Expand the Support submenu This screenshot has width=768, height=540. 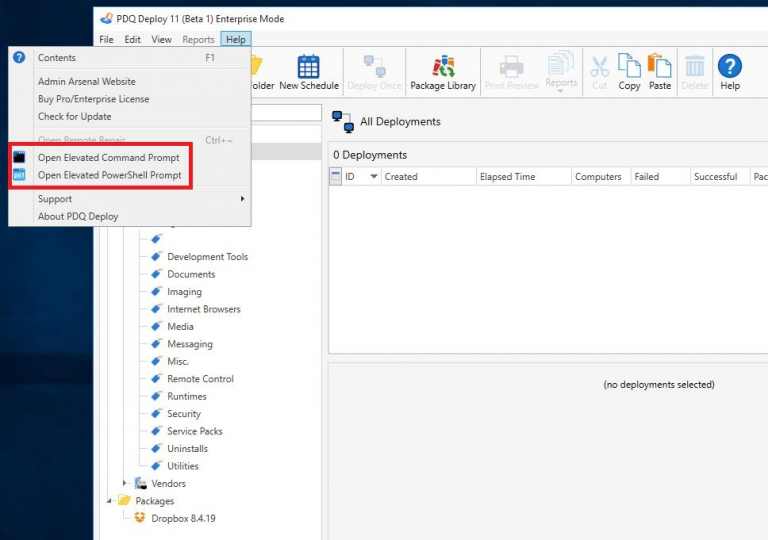pos(130,198)
